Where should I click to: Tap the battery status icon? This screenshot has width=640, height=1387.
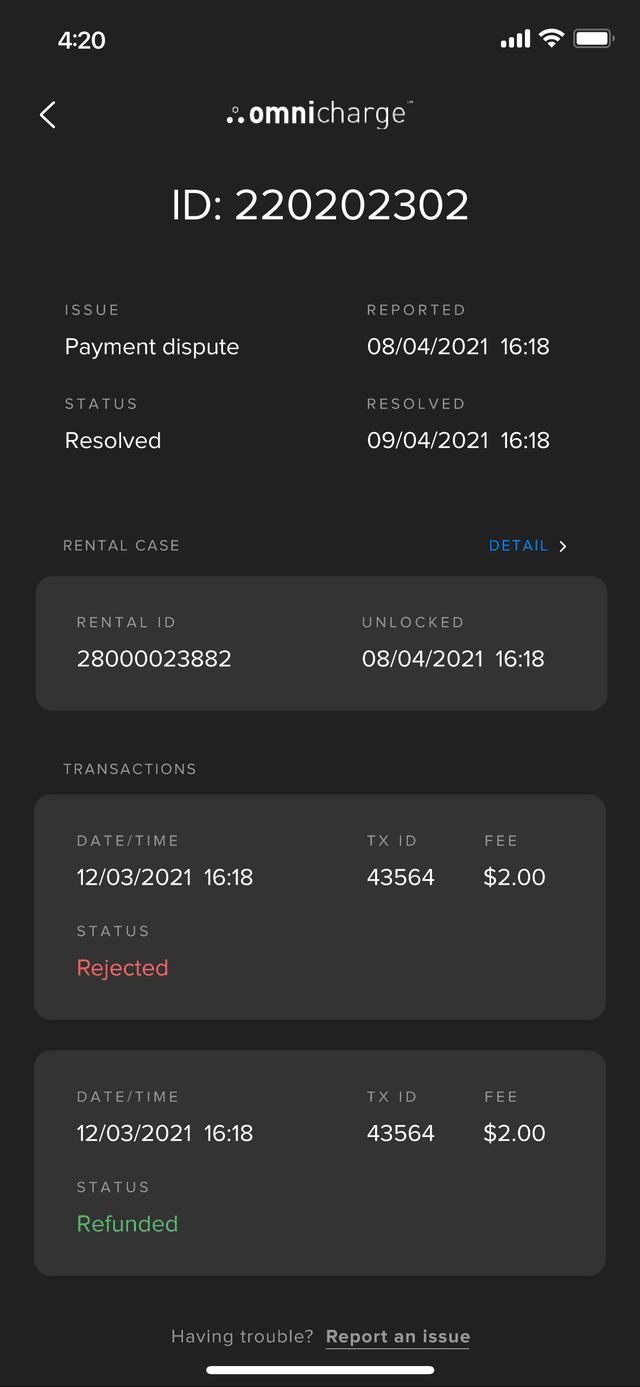point(593,39)
